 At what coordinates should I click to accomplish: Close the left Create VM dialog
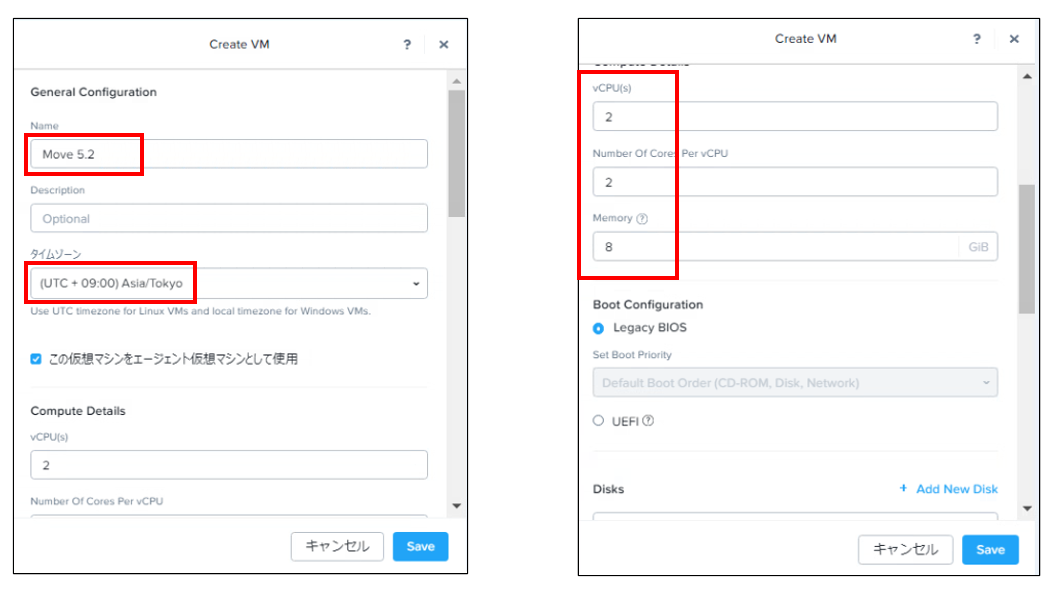(x=444, y=44)
